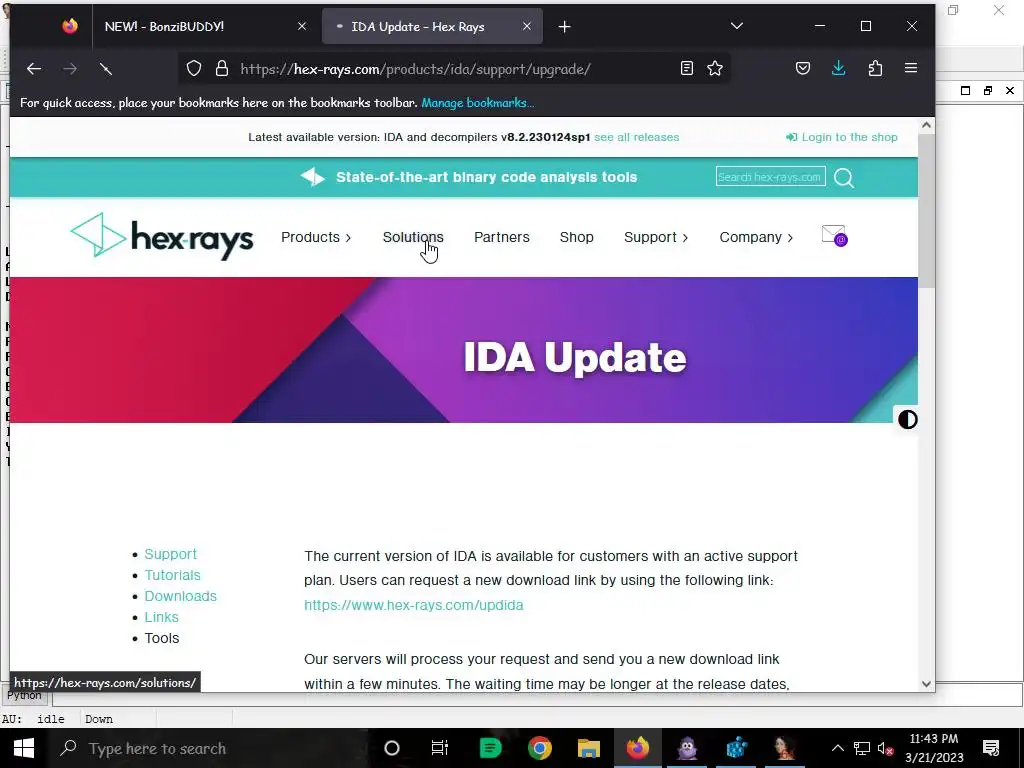
Task: Click the Windows taskbar search box
Action: point(209,748)
